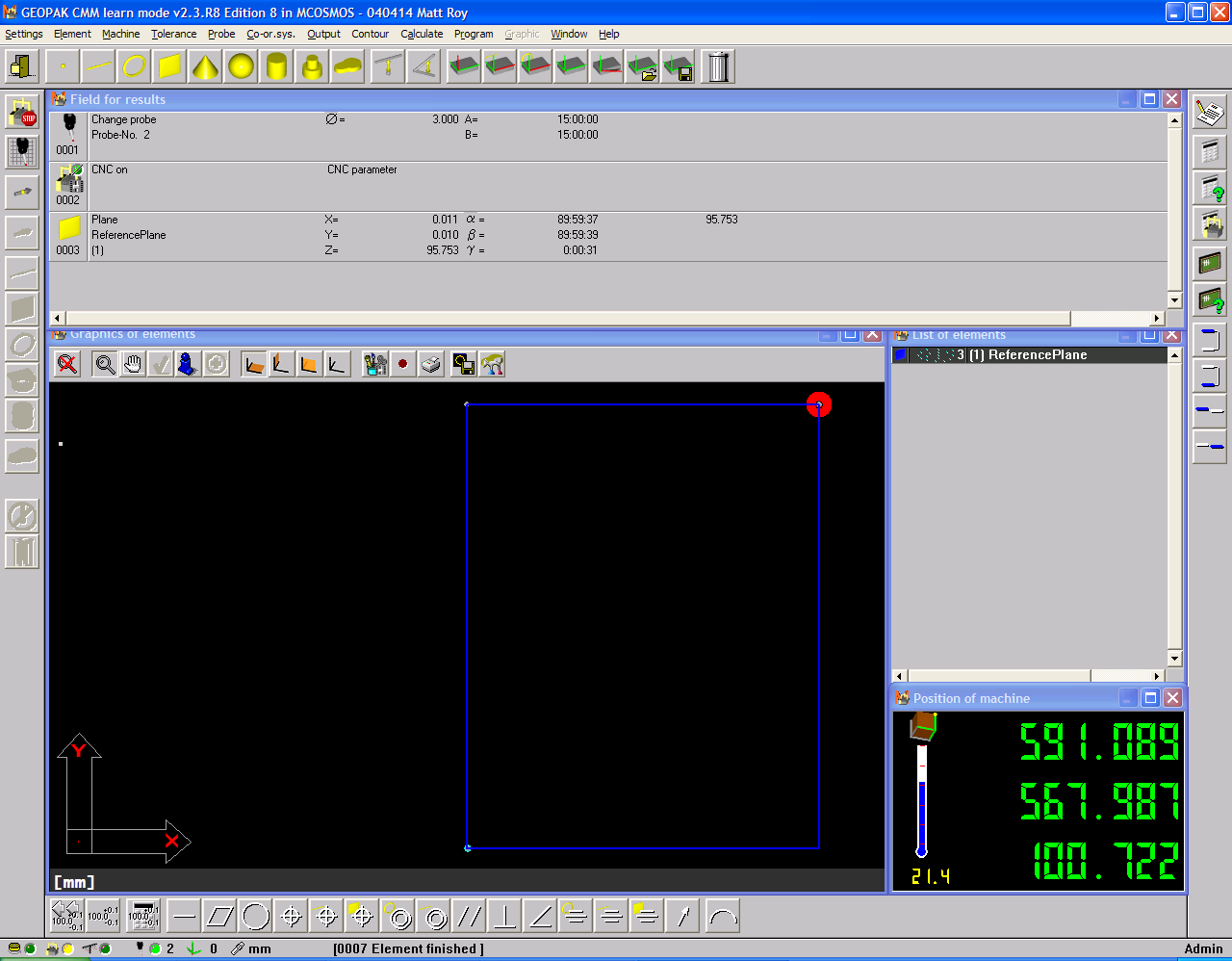Select the Line element tool
The image size is (1232, 961).
[98, 66]
